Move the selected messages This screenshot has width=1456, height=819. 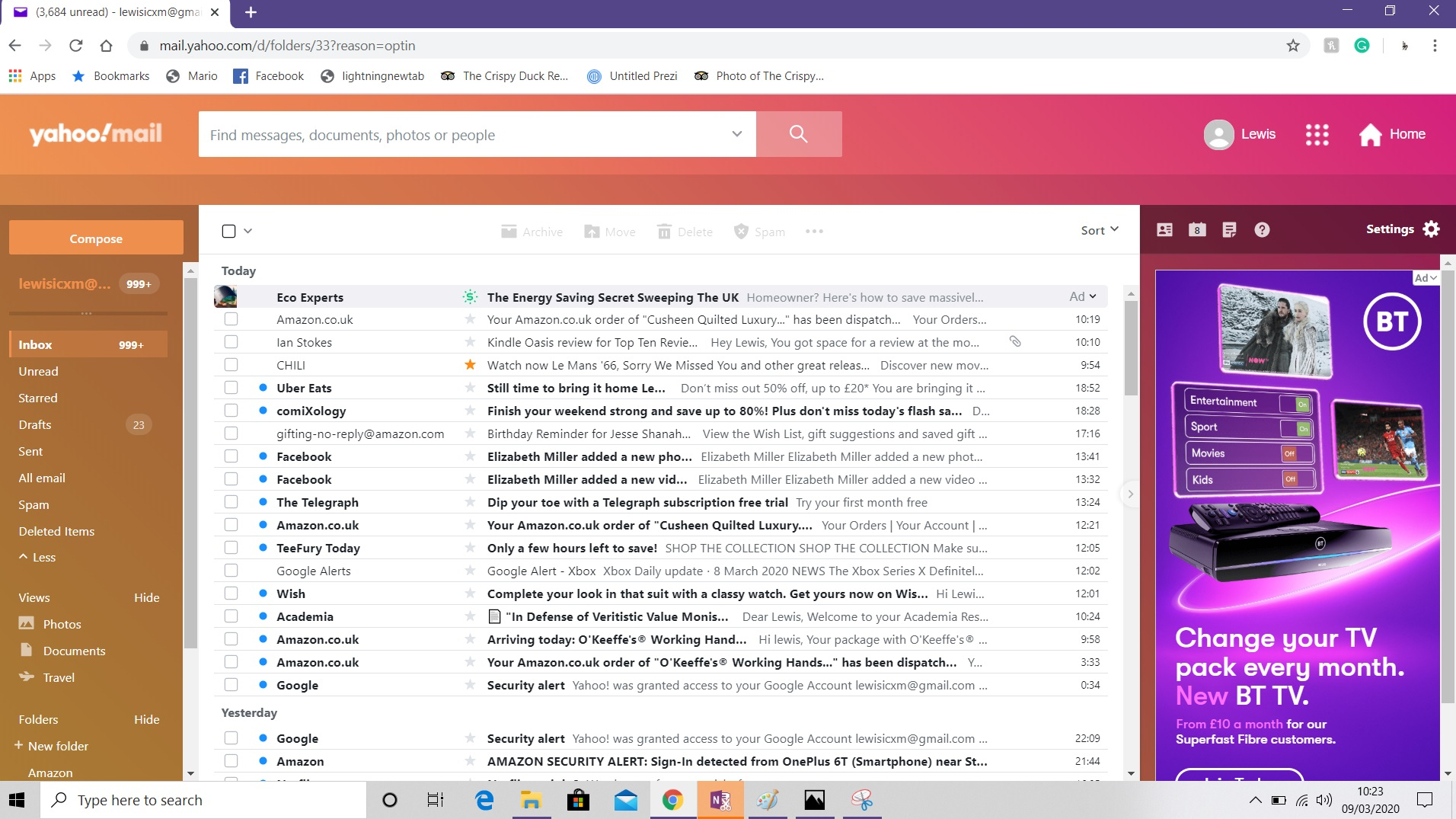pos(608,231)
